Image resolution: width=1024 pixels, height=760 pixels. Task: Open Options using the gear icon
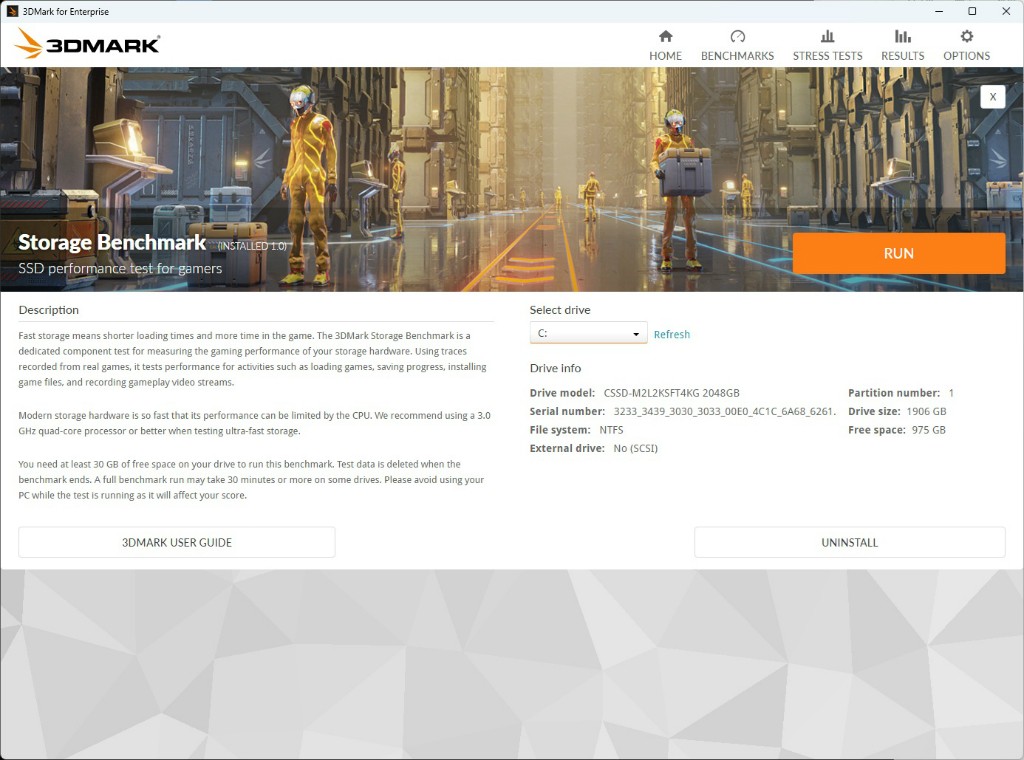click(x=965, y=36)
